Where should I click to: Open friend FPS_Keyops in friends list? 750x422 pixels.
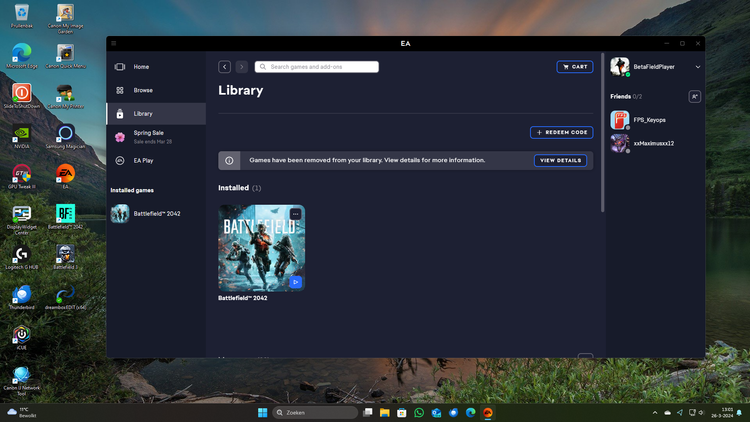coord(649,120)
